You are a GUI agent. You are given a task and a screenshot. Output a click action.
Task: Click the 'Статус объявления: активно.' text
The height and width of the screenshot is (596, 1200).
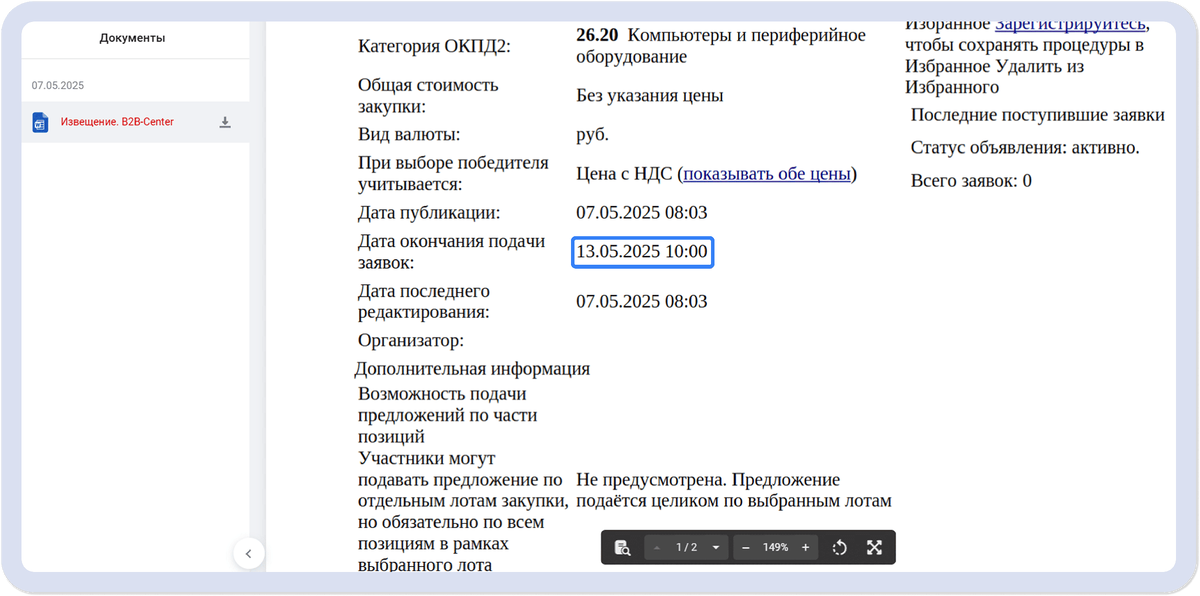(x=1025, y=148)
